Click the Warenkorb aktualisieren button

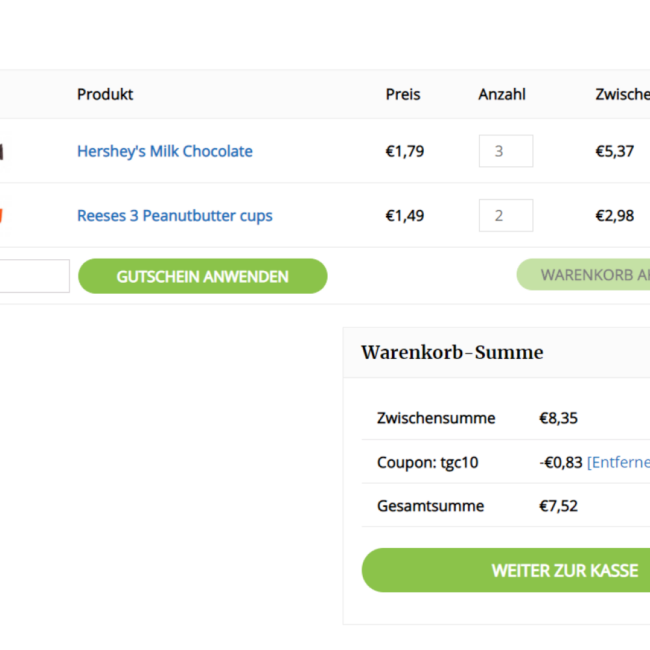tap(585, 275)
